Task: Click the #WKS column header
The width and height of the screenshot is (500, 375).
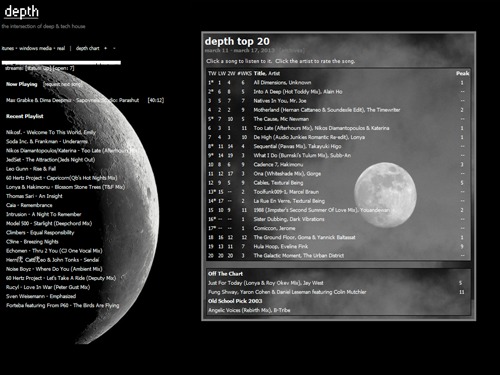Action: [x=244, y=73]
